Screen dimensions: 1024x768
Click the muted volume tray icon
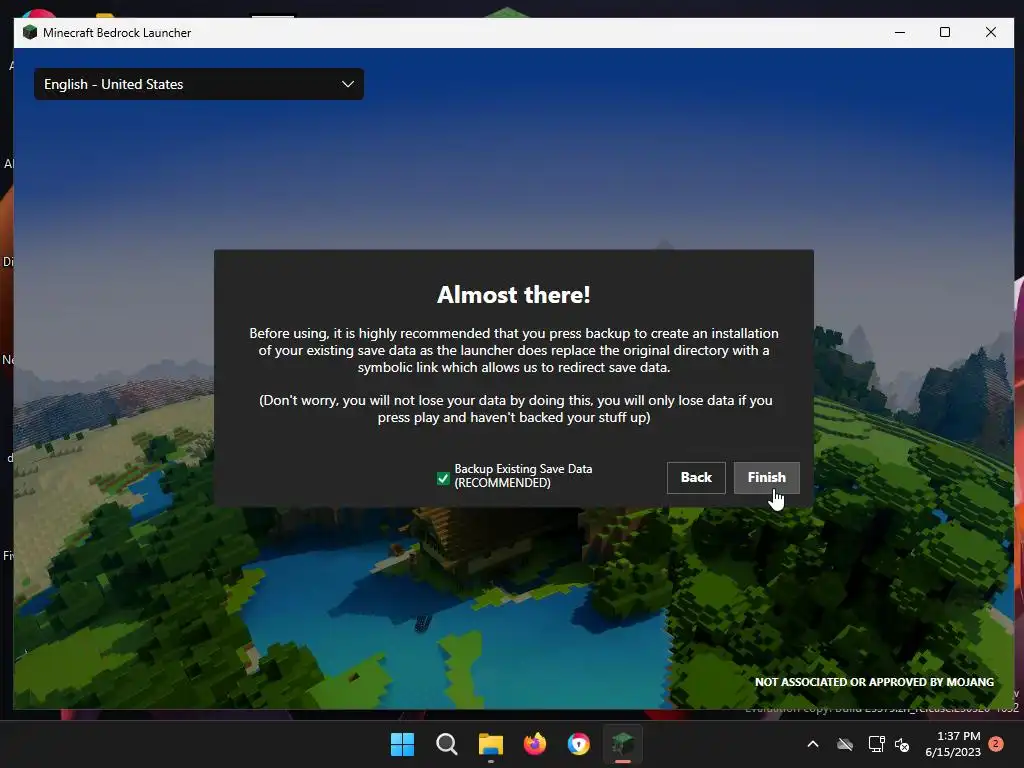[902, 744]
